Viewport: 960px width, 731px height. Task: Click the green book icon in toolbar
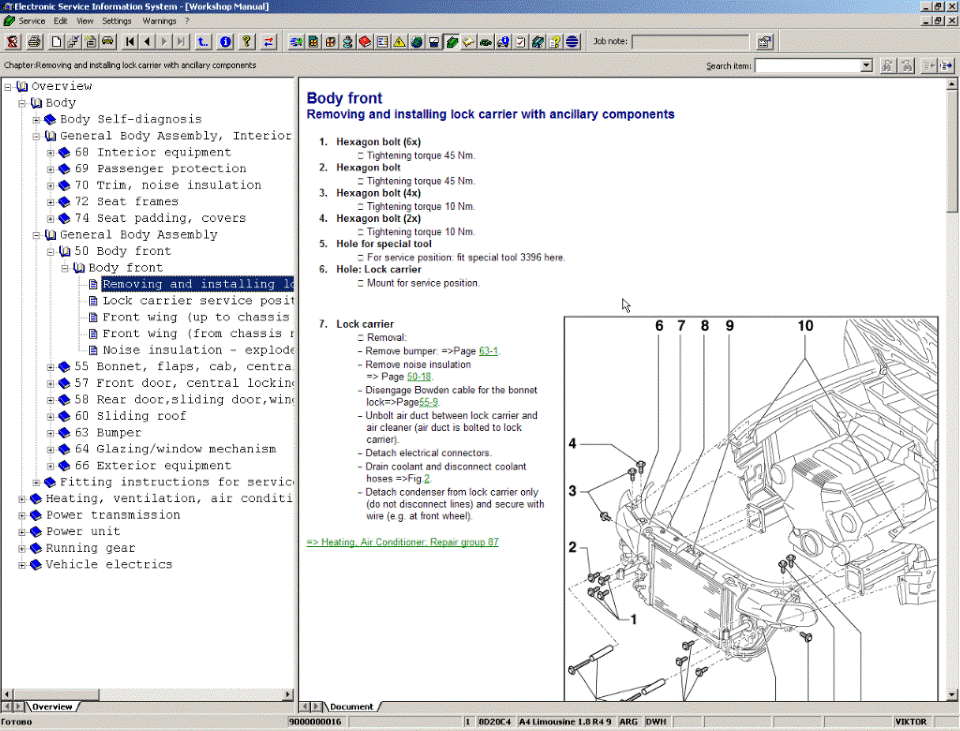(x=452, y=42)
